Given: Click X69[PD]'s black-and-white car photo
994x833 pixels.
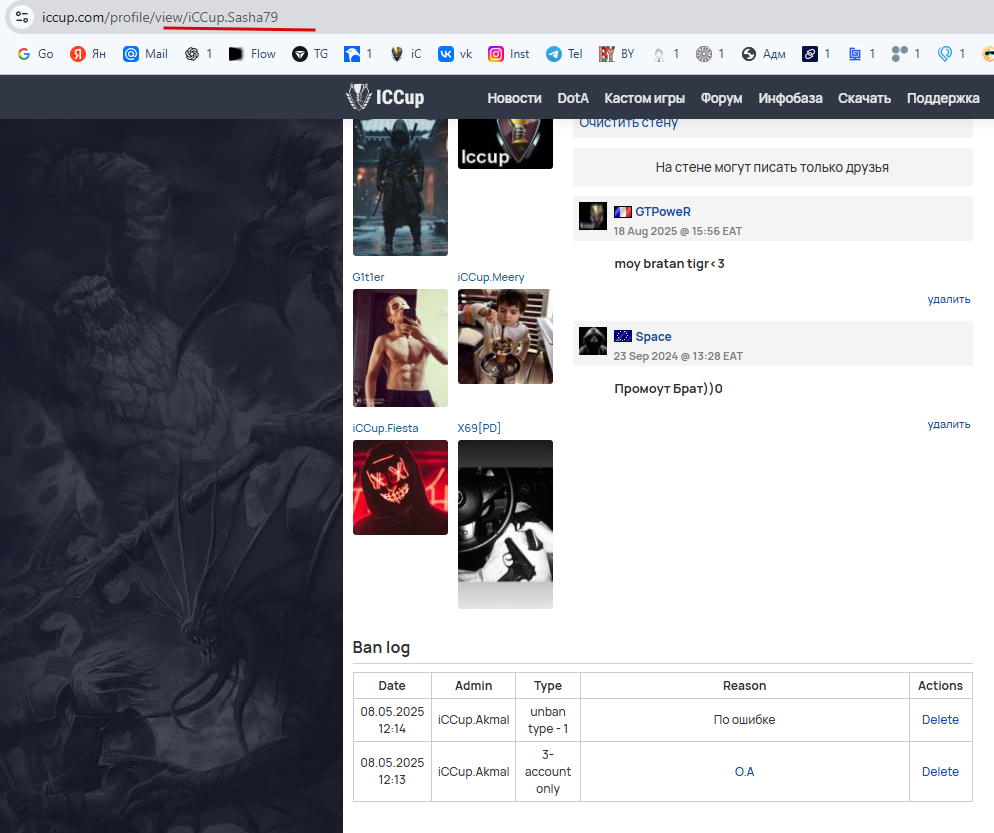Looking at the screenshot, I should [505, 524].
